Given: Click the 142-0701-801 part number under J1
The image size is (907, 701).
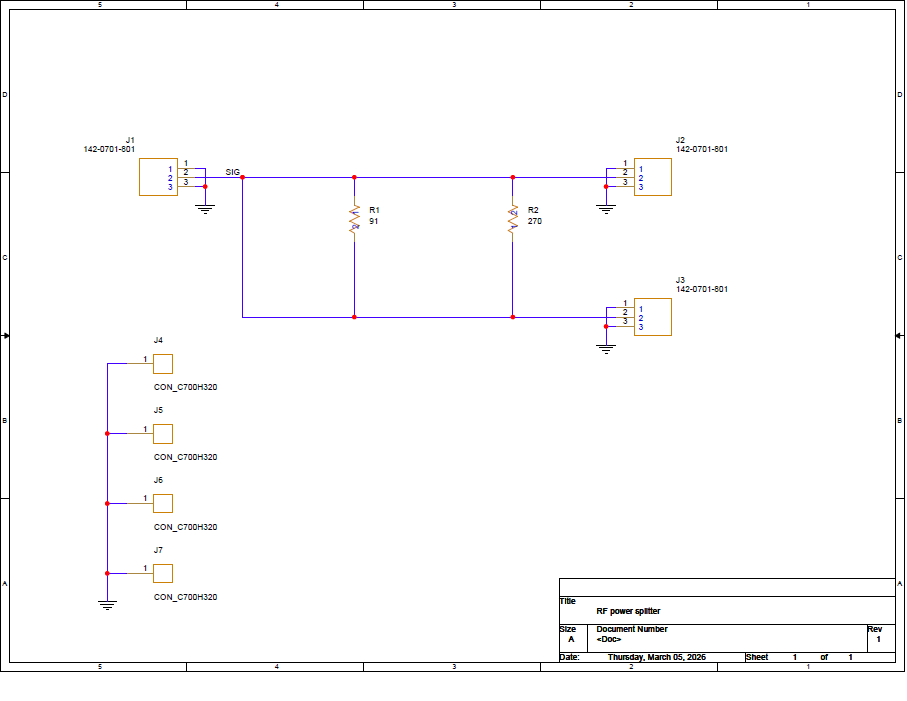Looking at the screenshot, I should pos(109,149).
